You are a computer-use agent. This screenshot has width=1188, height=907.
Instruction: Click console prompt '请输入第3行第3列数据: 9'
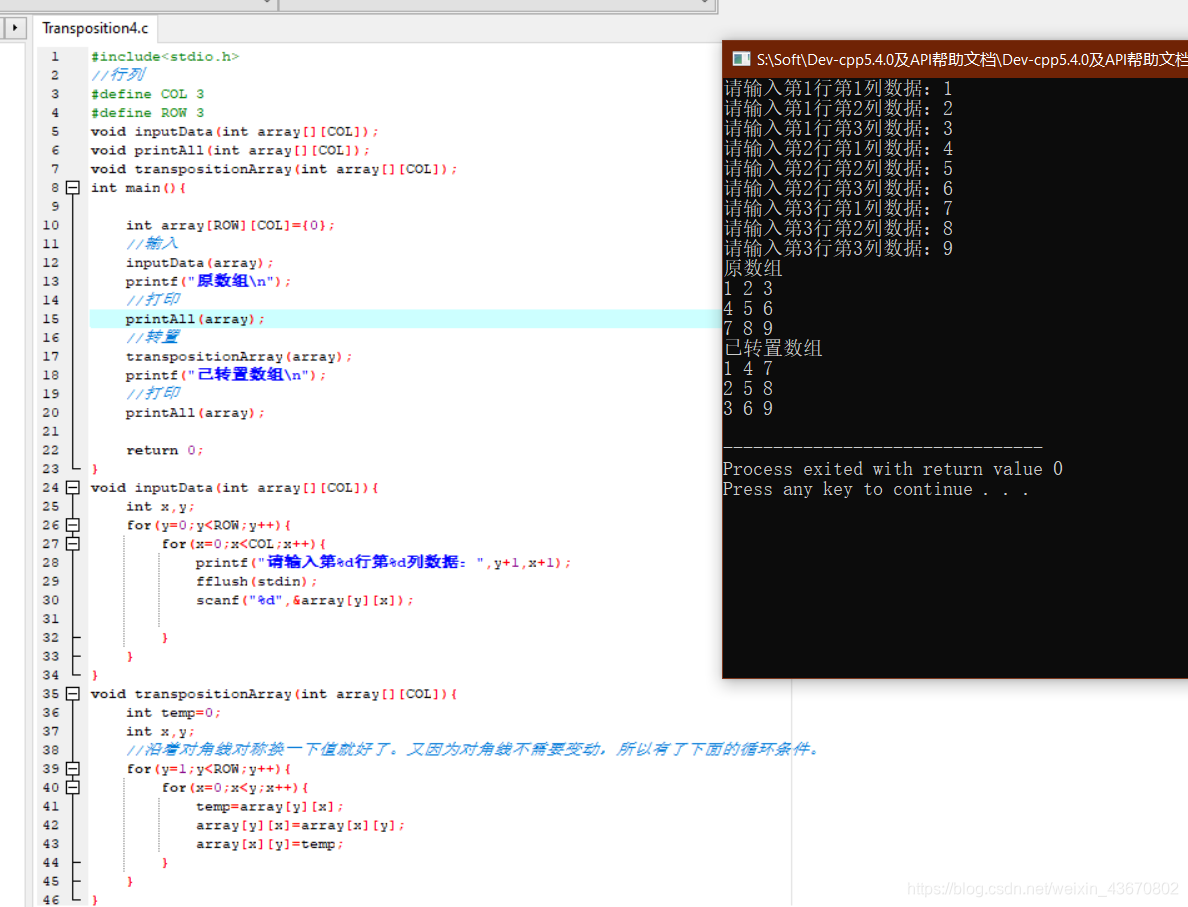click(x=838, y=249)
